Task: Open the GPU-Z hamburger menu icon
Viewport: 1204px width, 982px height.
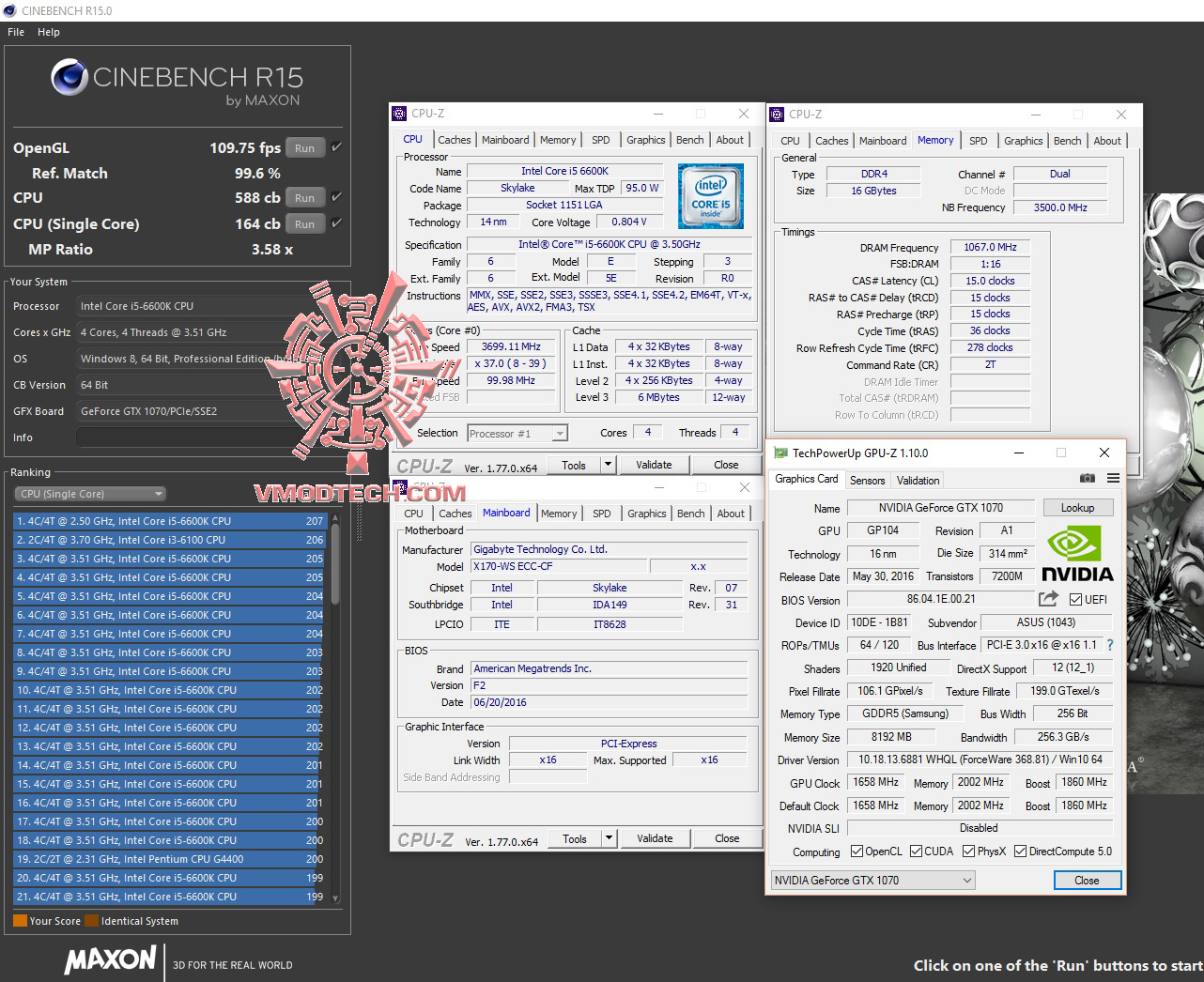Action: pos(1112,479)
